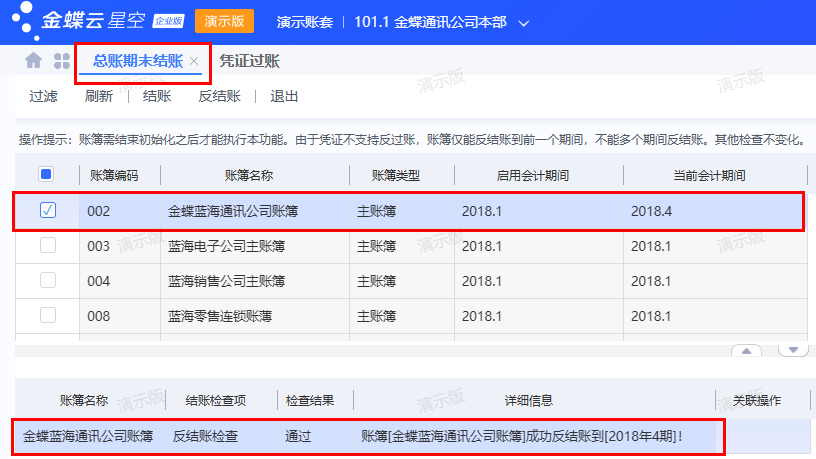The image size is (816, 459).
Task: Collapse panel with the up arrow button
Action: click(x=746, y=350)
